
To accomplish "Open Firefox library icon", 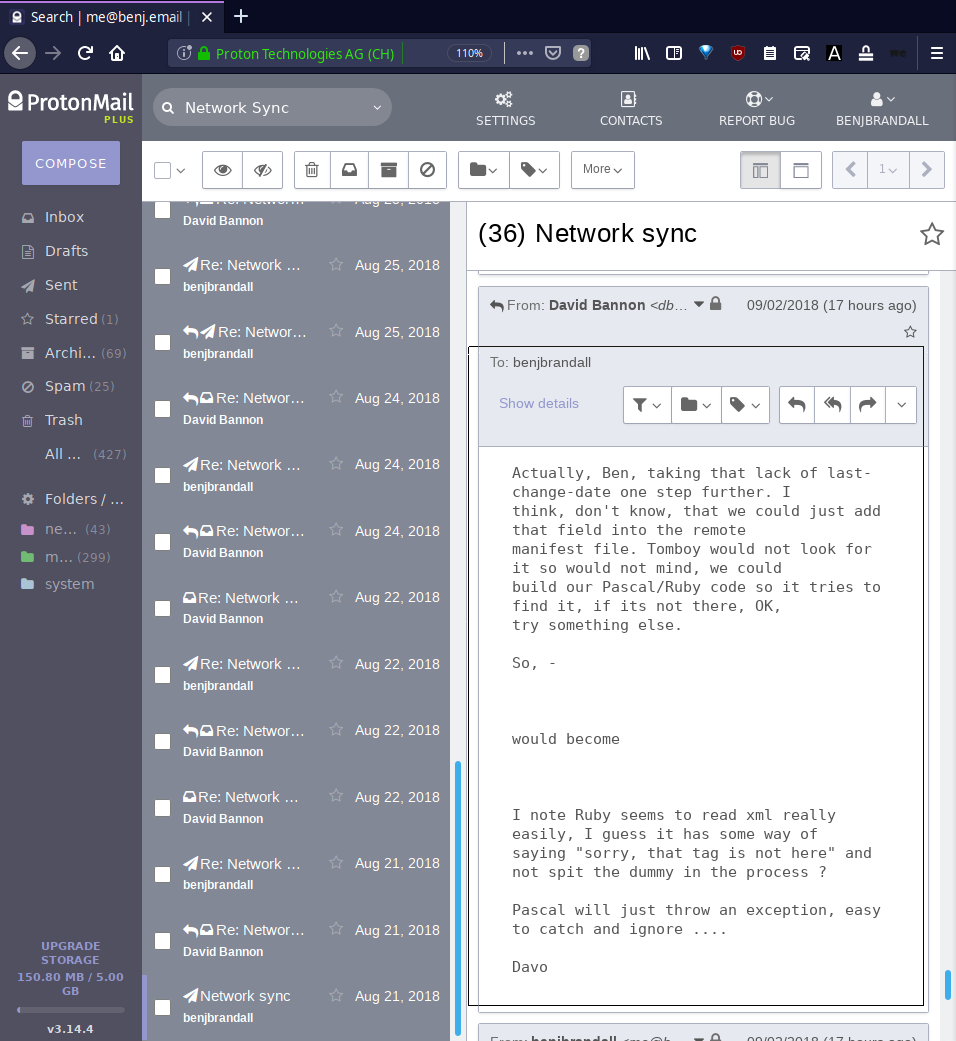I will tap(642, 53).
